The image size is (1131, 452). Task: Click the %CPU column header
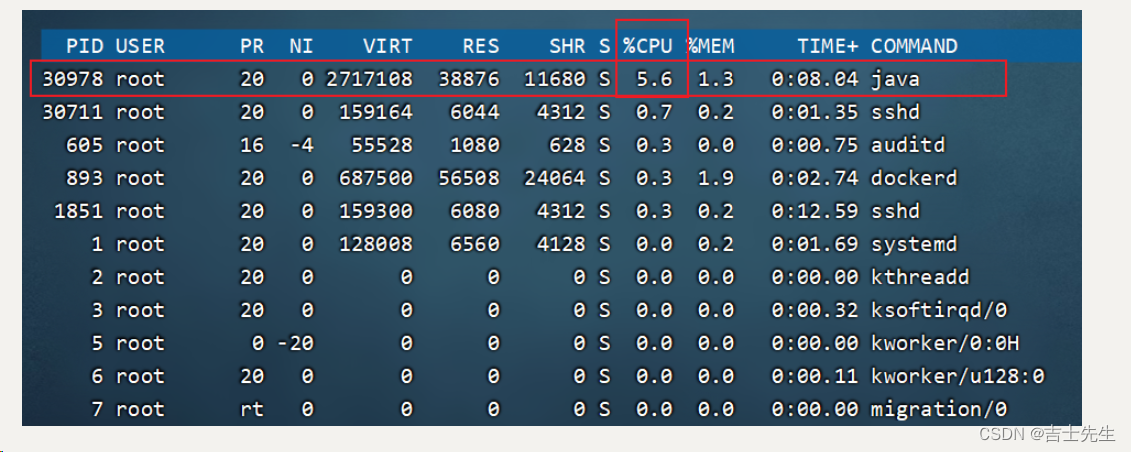[x=648, y=47]
